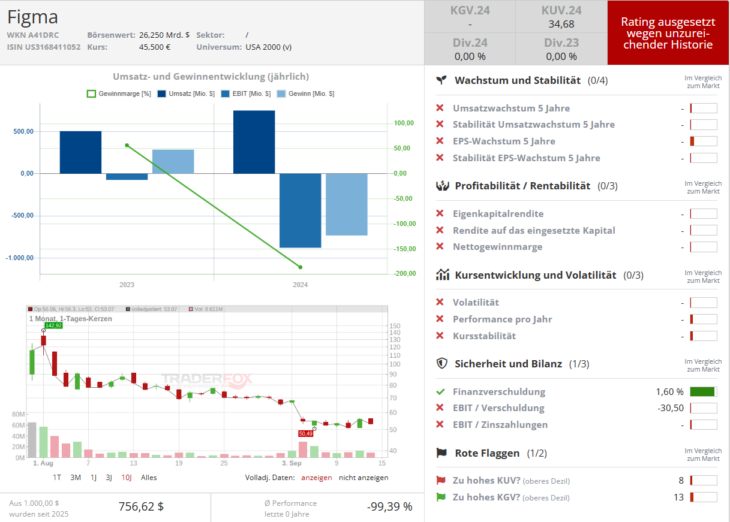This screenshot has height=522, width=730.
Task: Click the red X beside EBIT / Verschuldung
Action: pos(439,408)
